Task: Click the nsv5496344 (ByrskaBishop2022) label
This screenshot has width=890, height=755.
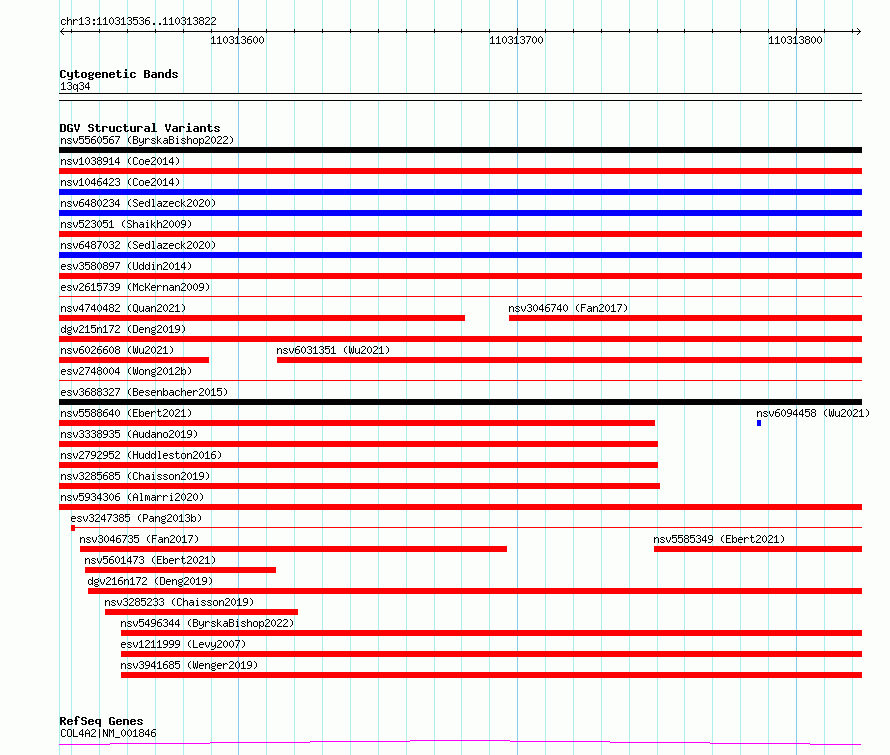Action: pyautogui.click(x=207, y=623)
